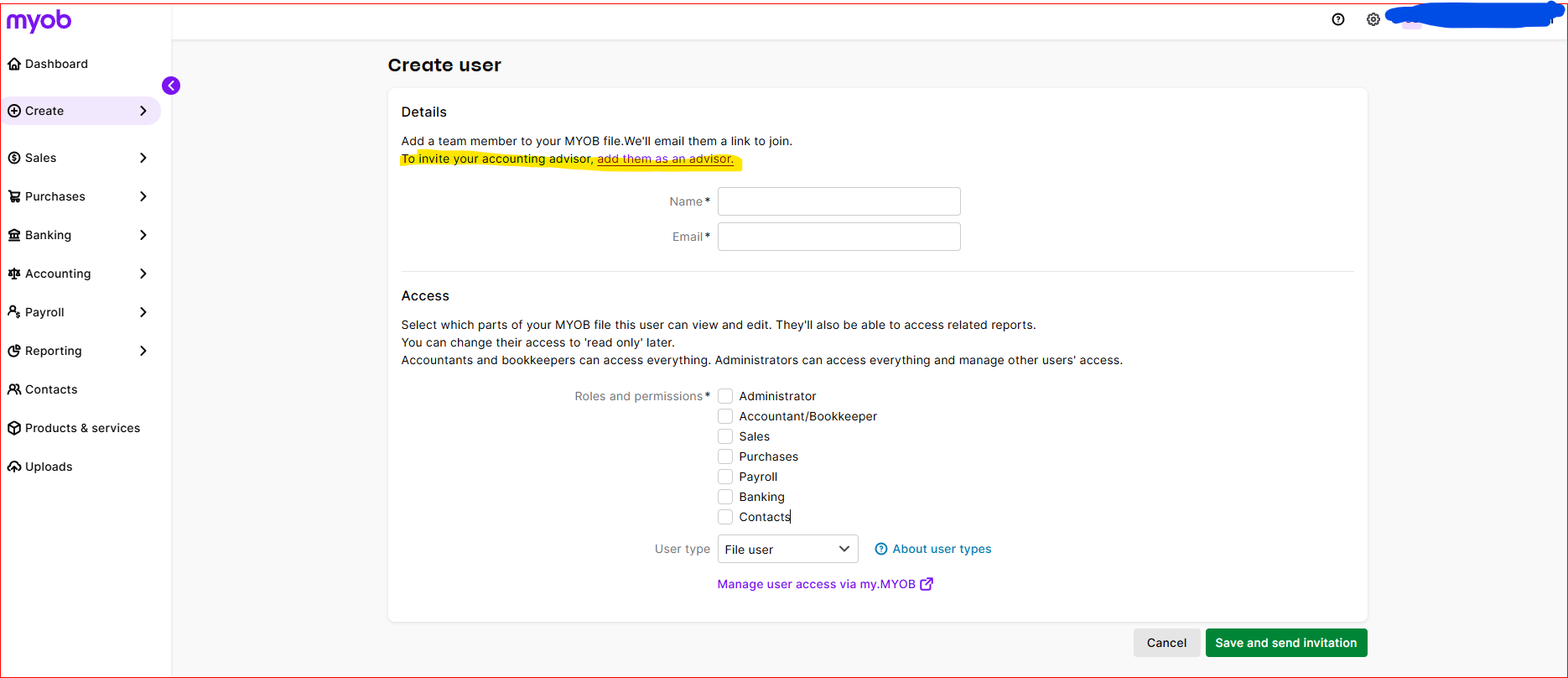Tick the Administrator checkbox
Viewport: 1568px width, 678px height.
(725, 396)
